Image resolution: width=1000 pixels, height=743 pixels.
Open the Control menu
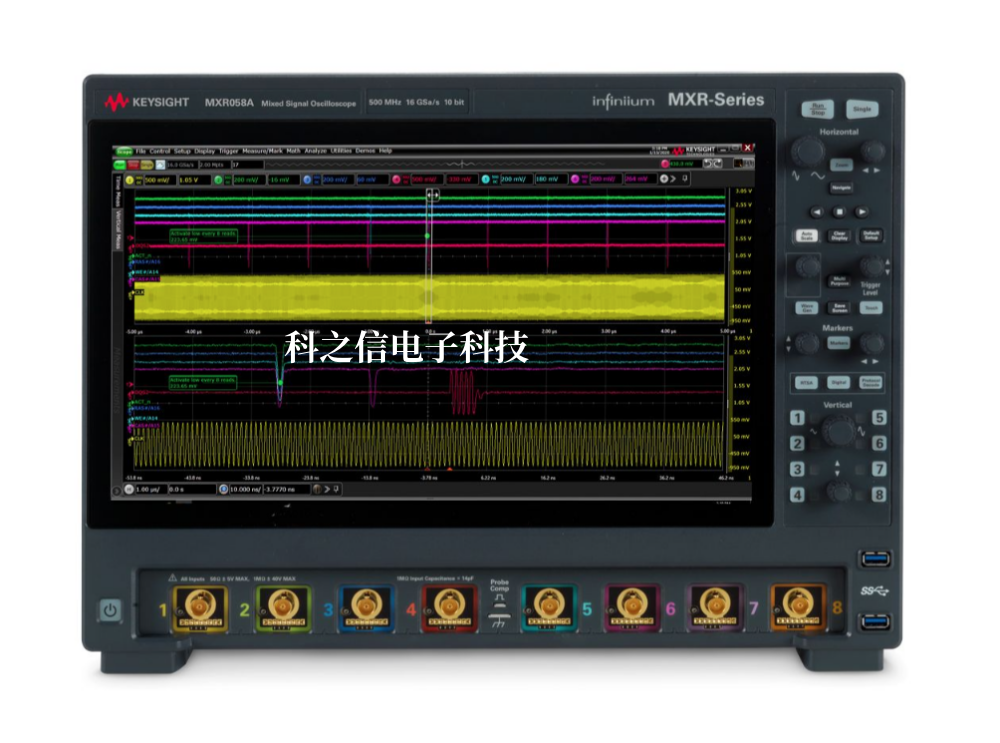coord(159,151)
